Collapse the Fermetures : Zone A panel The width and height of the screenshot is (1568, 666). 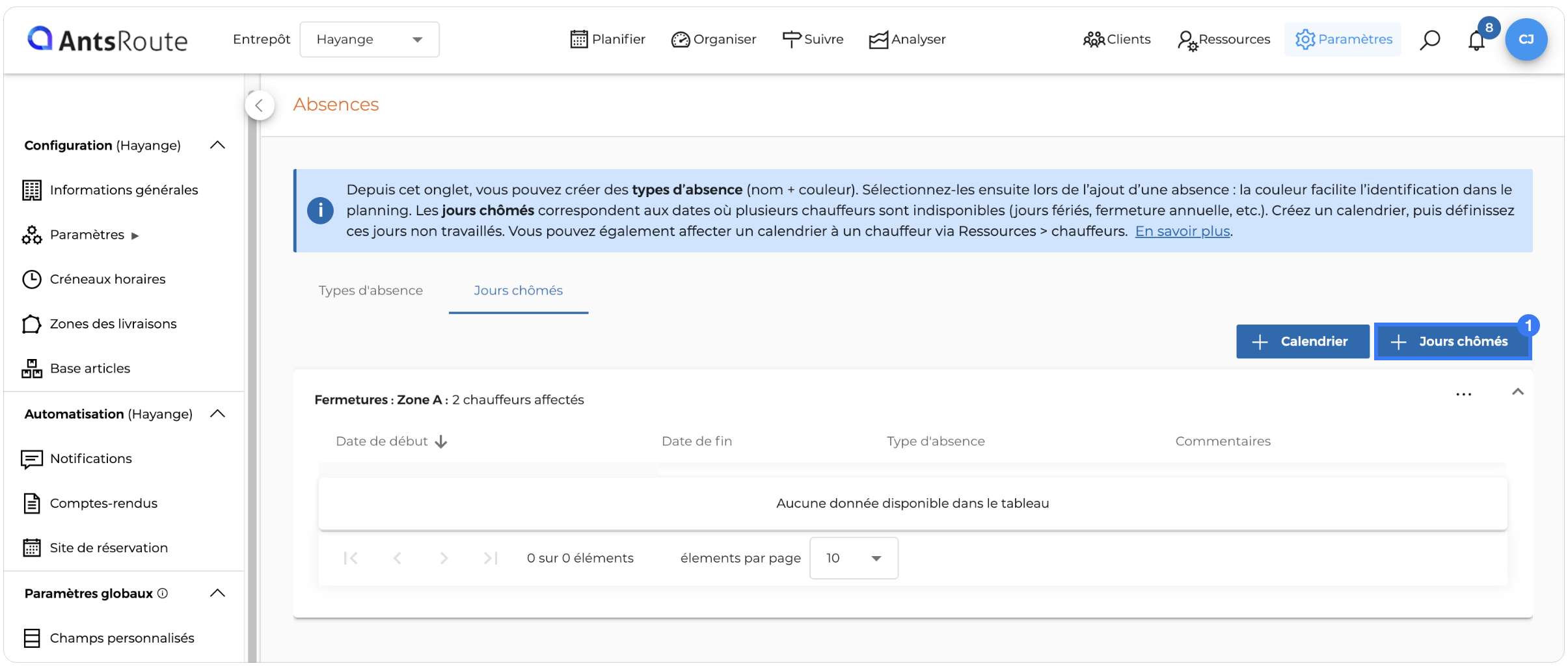click(1518, 392)
